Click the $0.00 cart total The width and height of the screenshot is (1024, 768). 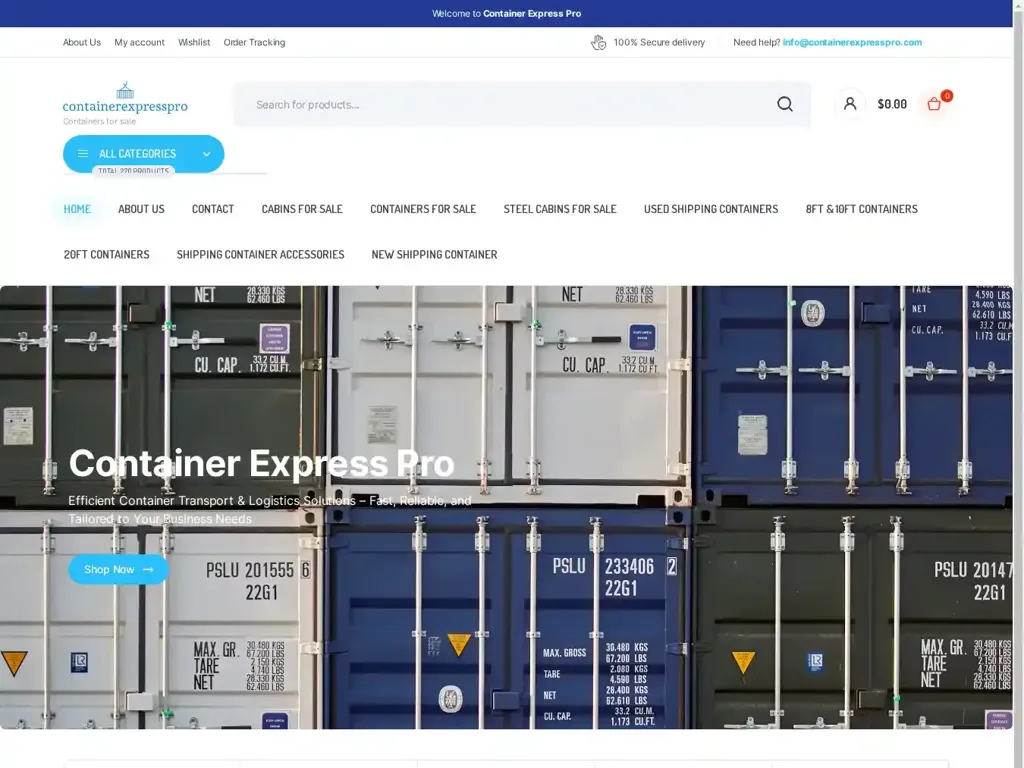coord(892,104)
